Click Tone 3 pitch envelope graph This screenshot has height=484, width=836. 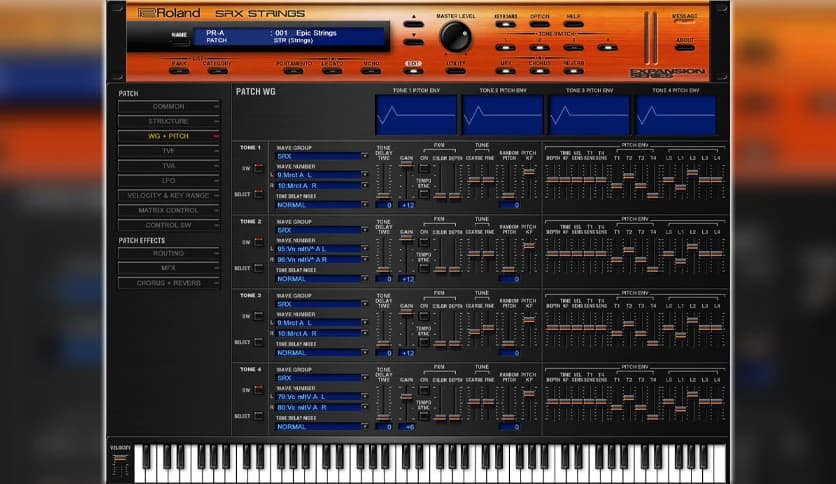(589, 115)
